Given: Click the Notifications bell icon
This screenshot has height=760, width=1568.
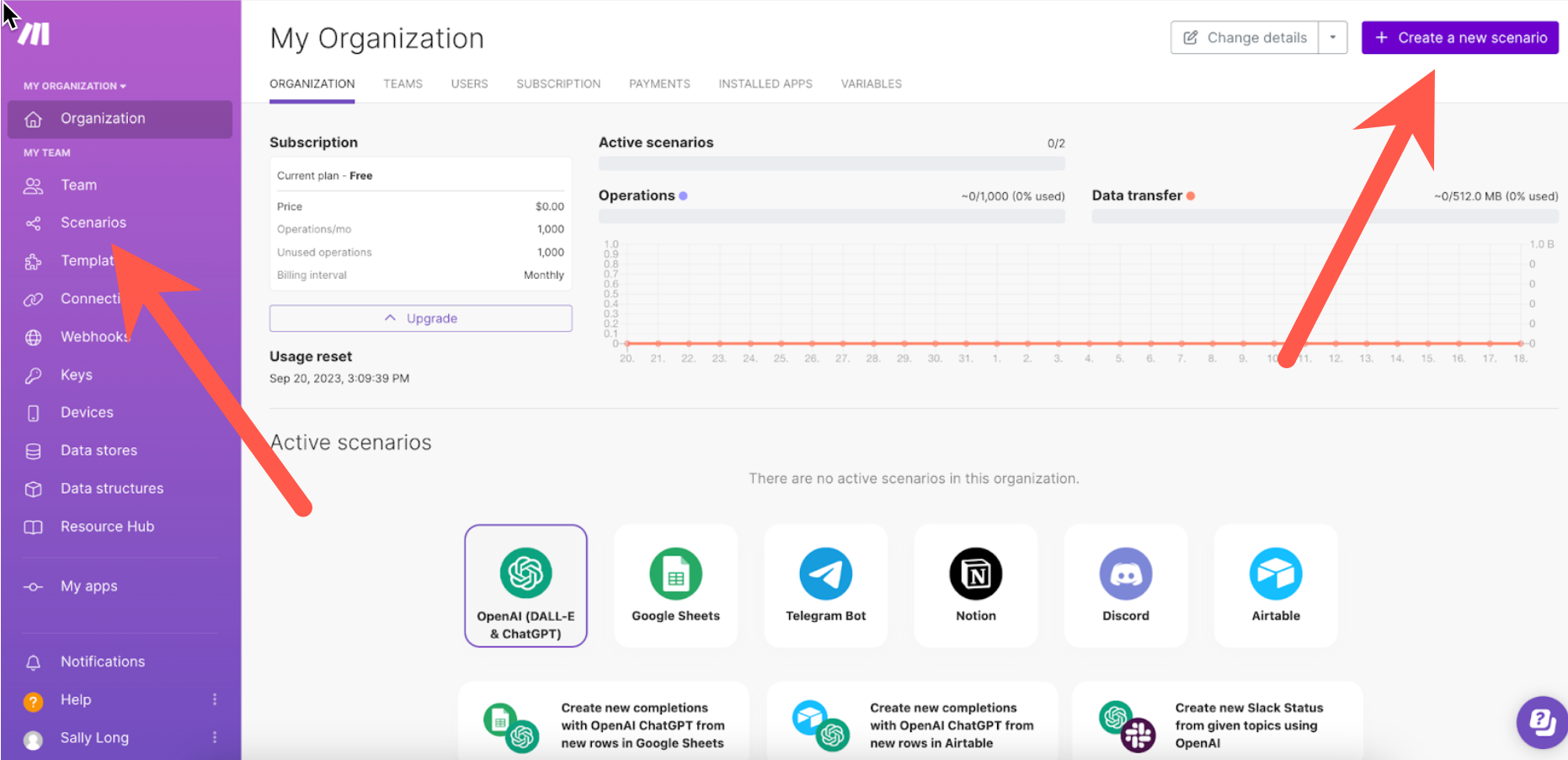Looking at the screenshot, I should (33, 662).
